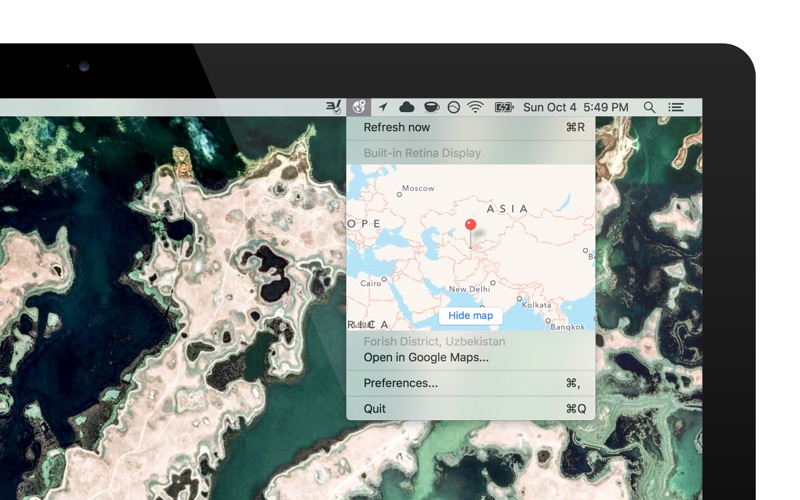Image resolution: width=800 pixels, height=500 pixels.
Task: Open the location services arrow icon
Action: pos(382,107)
